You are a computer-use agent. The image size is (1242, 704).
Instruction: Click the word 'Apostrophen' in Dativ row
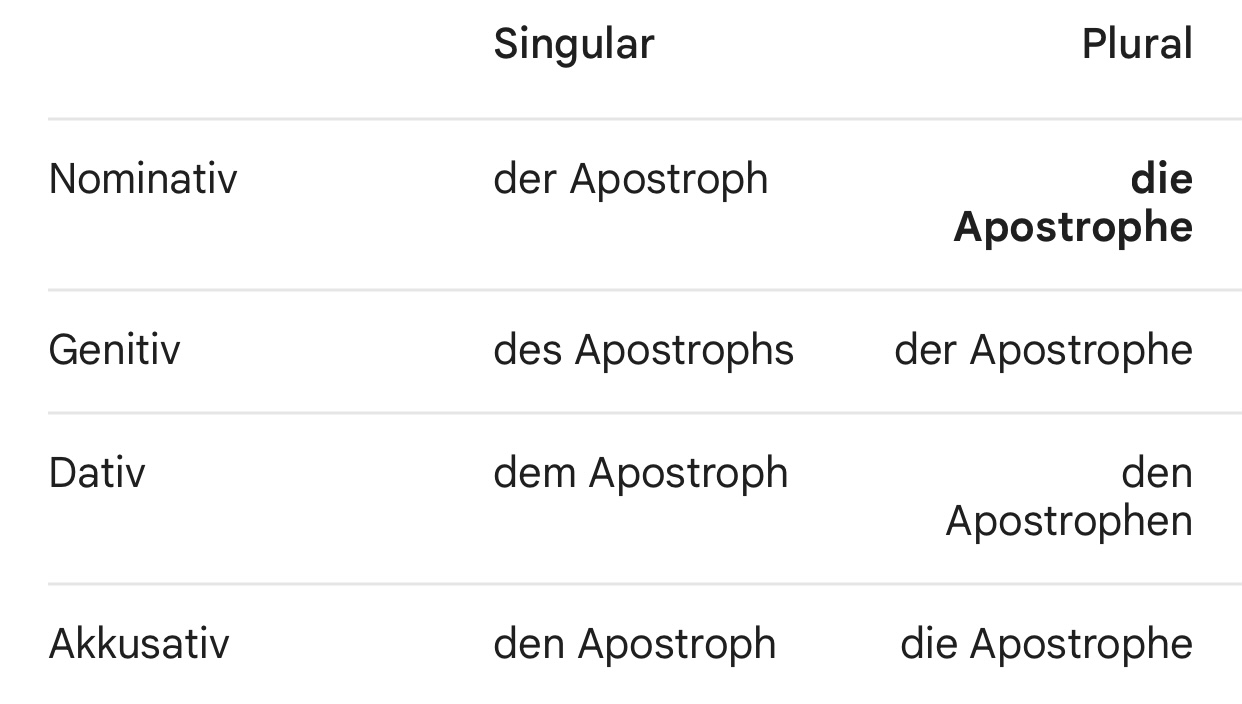1069,521
